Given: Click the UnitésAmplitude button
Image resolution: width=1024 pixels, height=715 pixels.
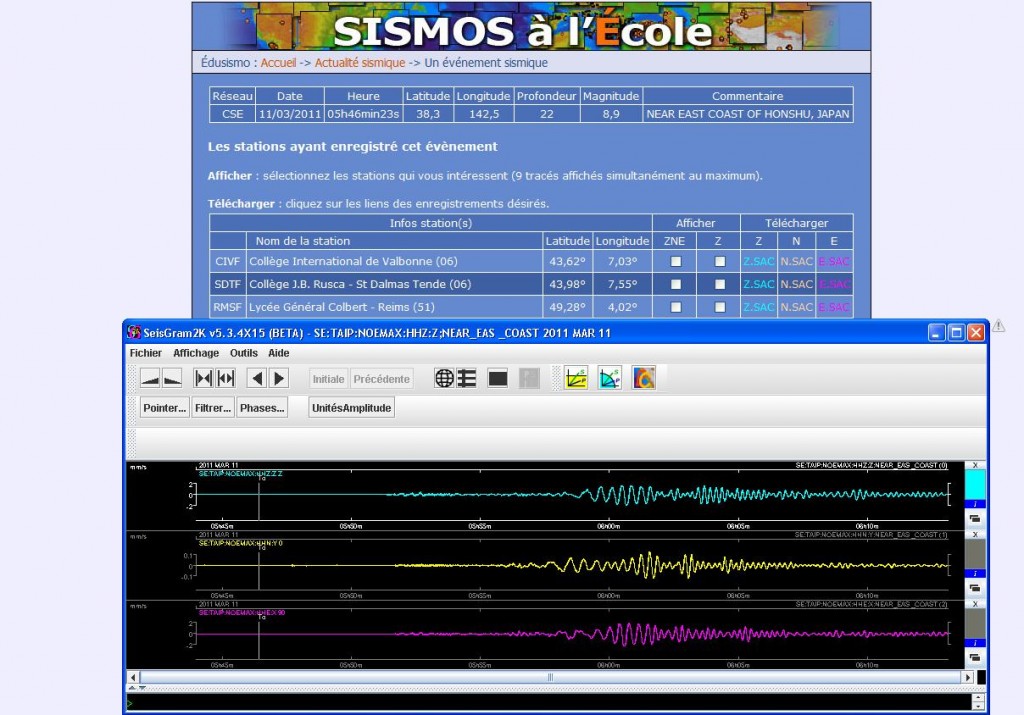Looking at the screenshot, I should coord(351,408).
